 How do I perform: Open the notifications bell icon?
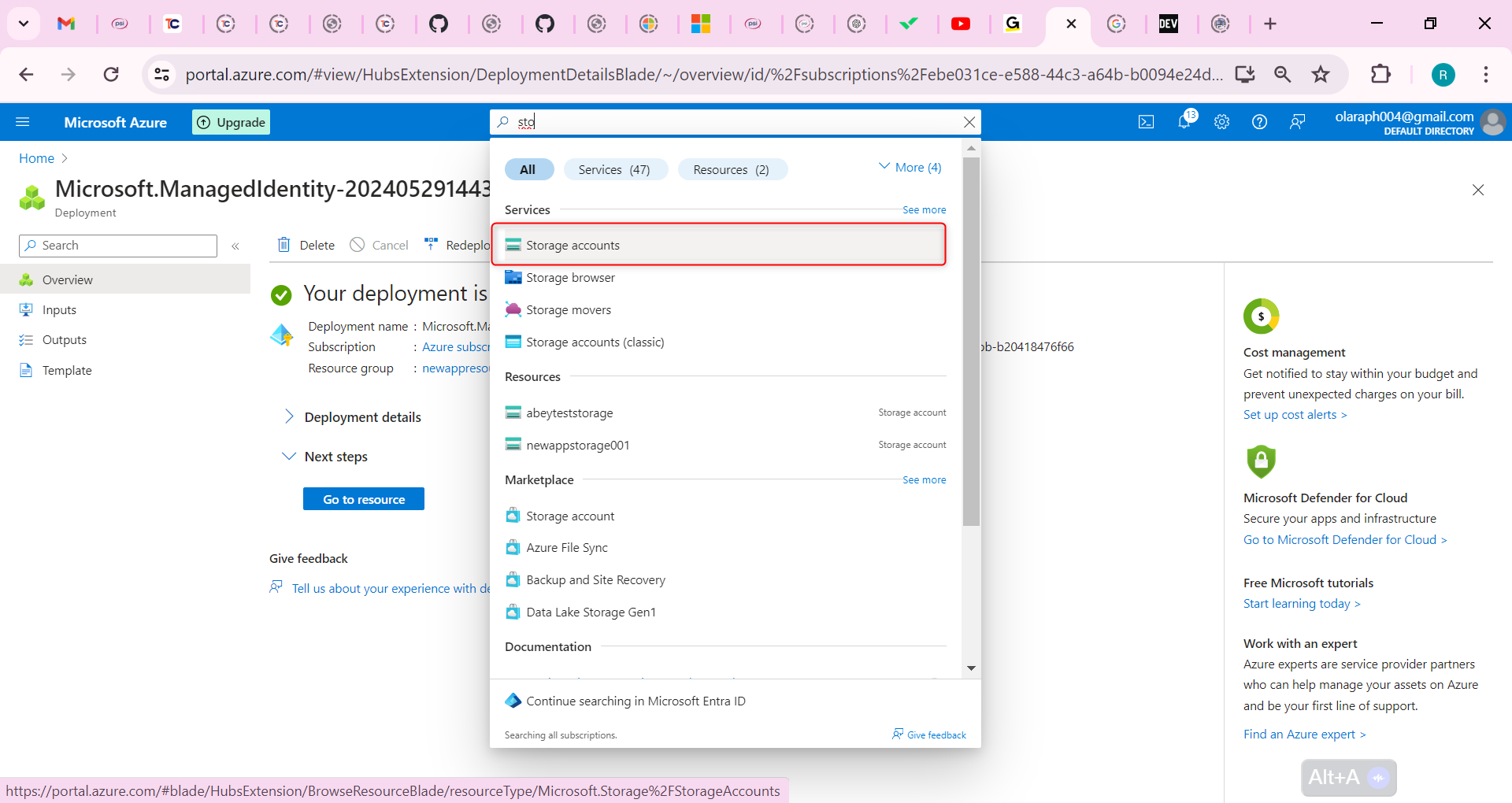coord(1184,122)
